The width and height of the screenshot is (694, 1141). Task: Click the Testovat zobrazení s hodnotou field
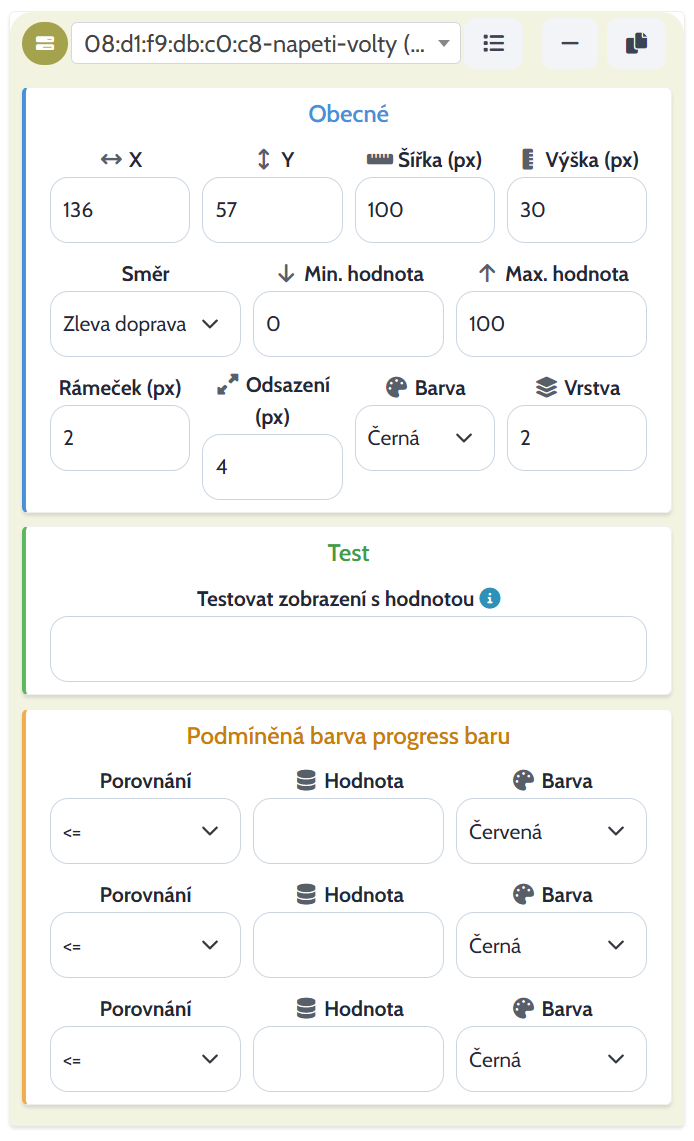348,649
